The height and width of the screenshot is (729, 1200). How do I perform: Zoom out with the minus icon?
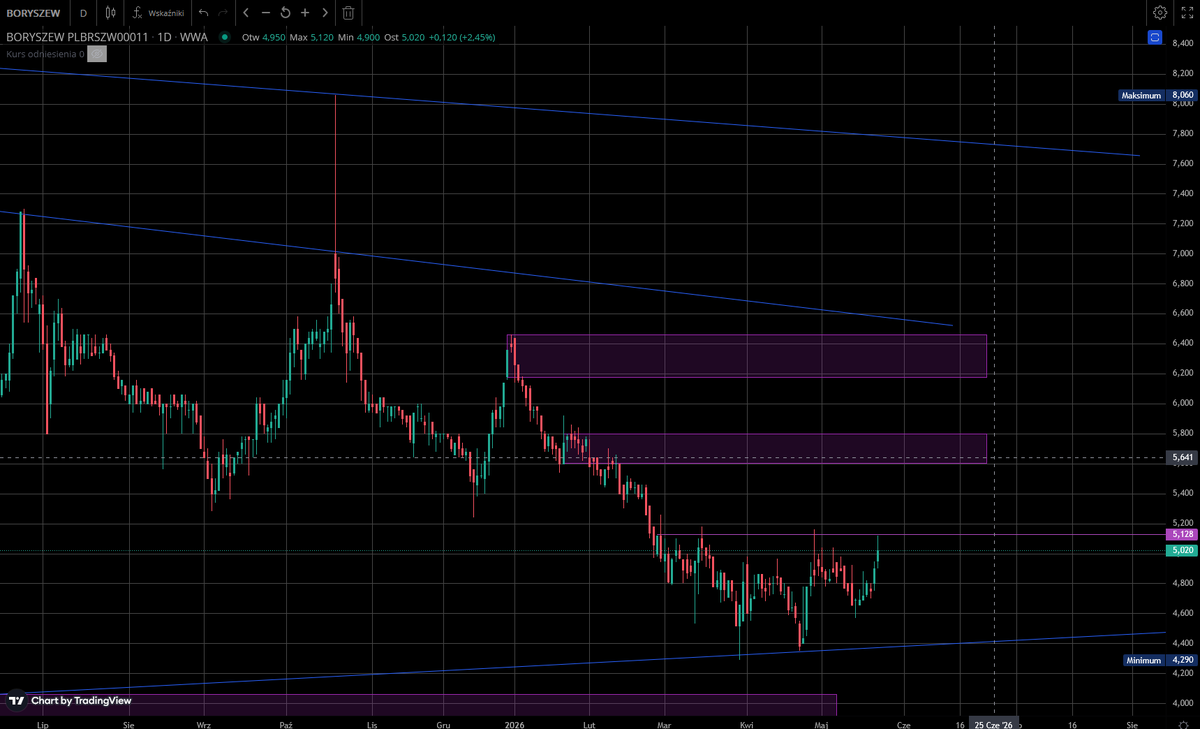coord(265,13)
